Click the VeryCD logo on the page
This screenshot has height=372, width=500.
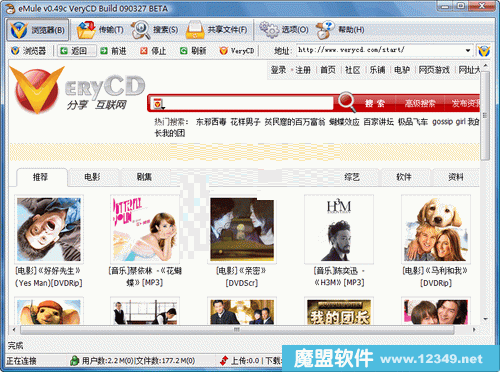click(77, 90)
